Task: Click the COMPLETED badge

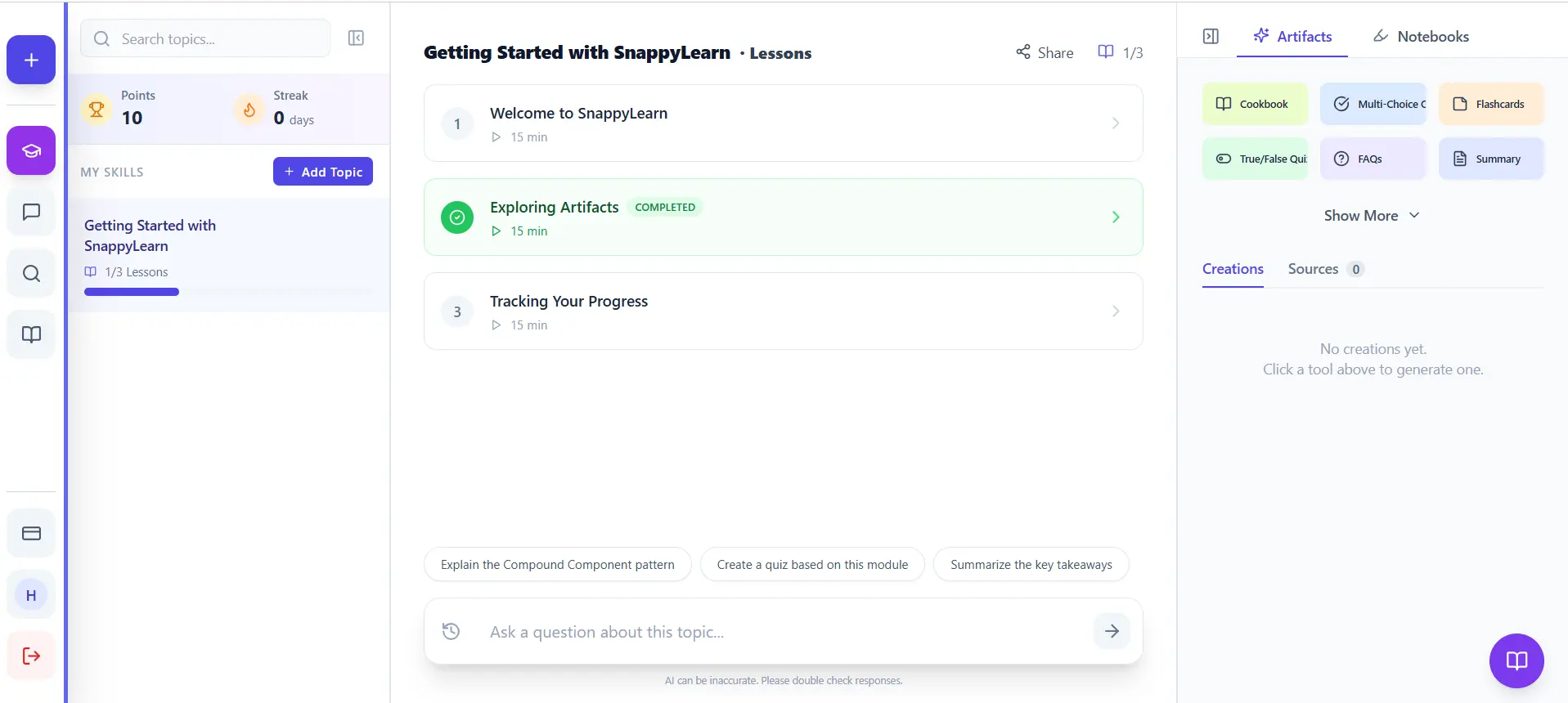Action: (665, 208)
